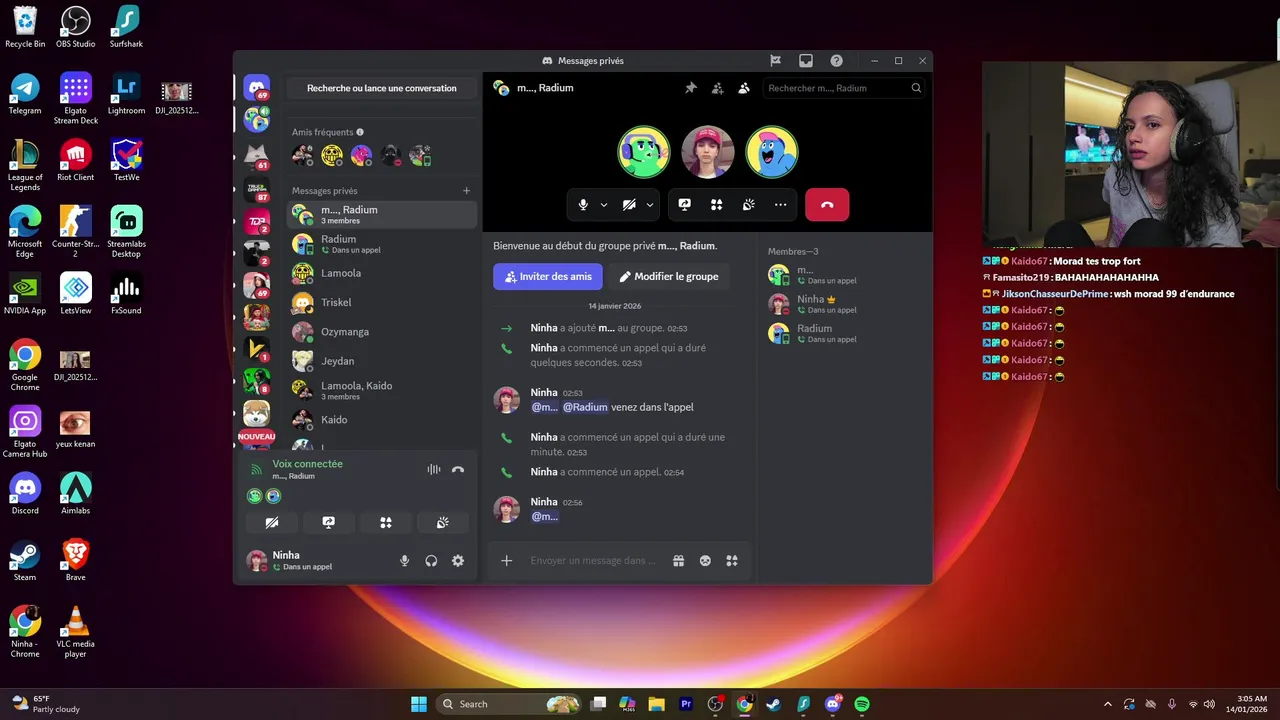Mute microphone in call controls

[x=583, y=204]
